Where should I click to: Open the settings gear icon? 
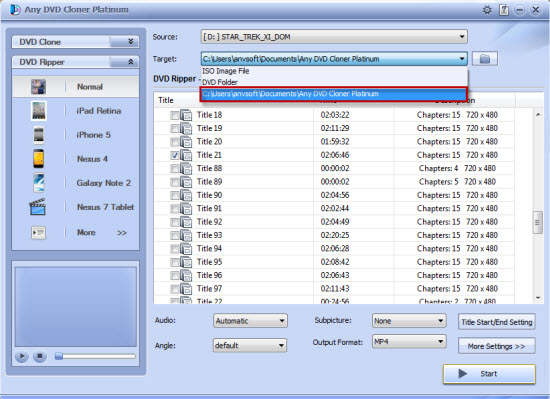487,10
